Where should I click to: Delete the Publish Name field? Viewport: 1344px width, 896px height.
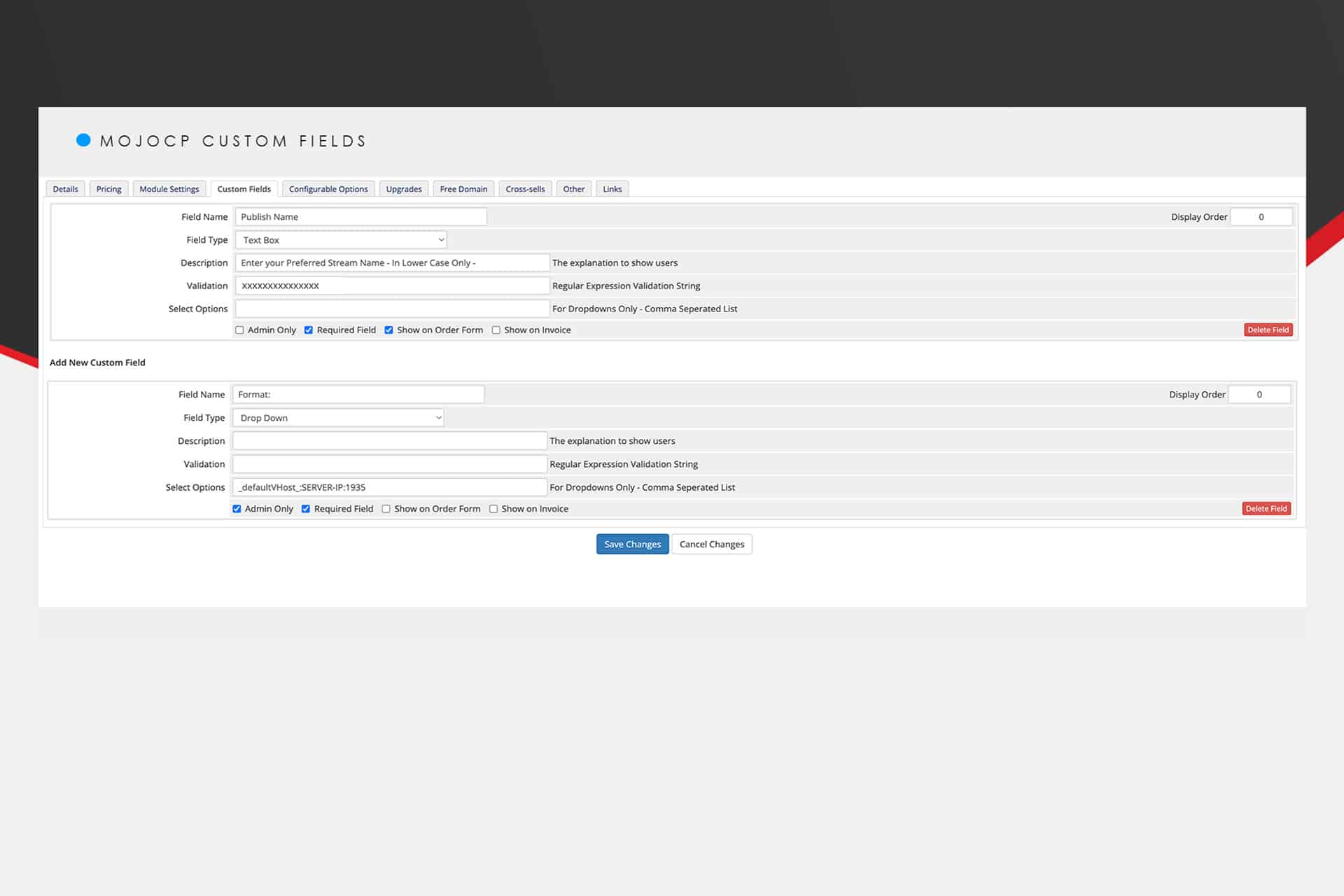pos(1268,330)
